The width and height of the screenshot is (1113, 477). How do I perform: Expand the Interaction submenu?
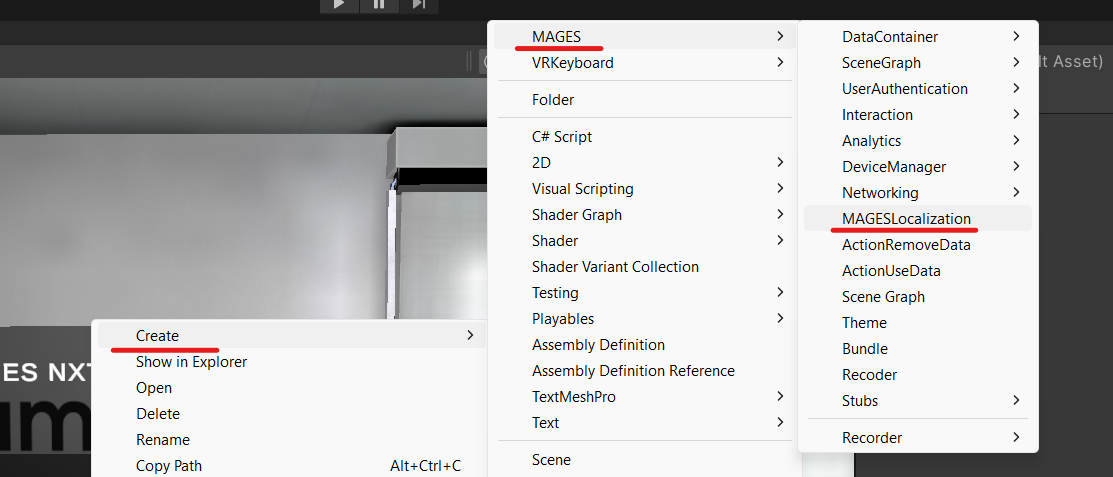click(918, 114)
